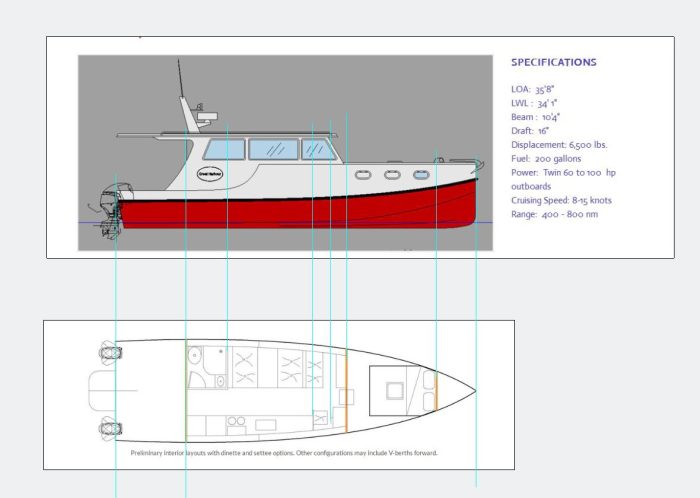The width and height of the screenshot is (700, 498).
Task: Click the forward cabin window in profile
Action: pyautogui.click(x=318, y=149)
